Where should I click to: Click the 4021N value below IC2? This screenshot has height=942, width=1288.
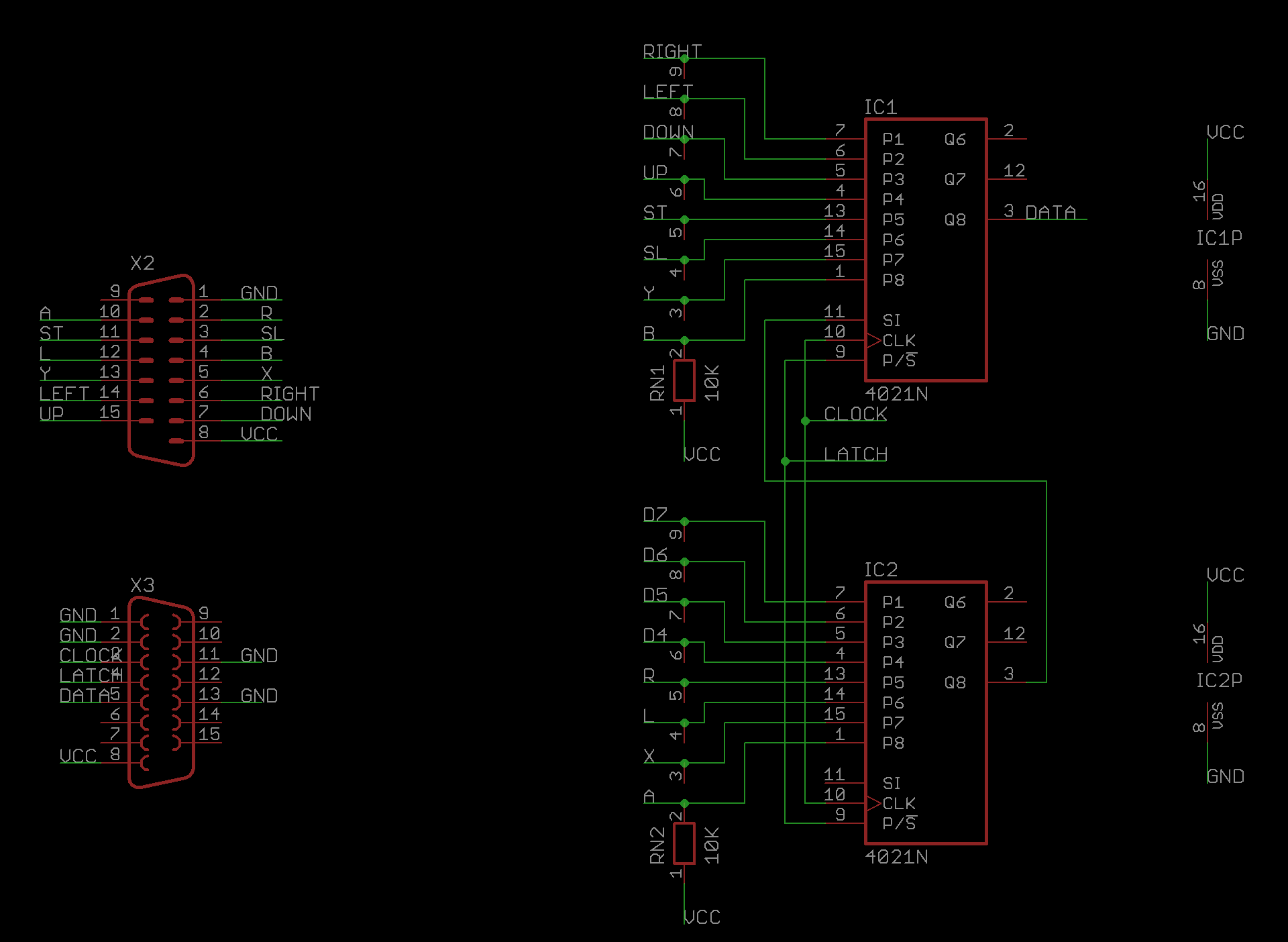click(x=897, y=857)
